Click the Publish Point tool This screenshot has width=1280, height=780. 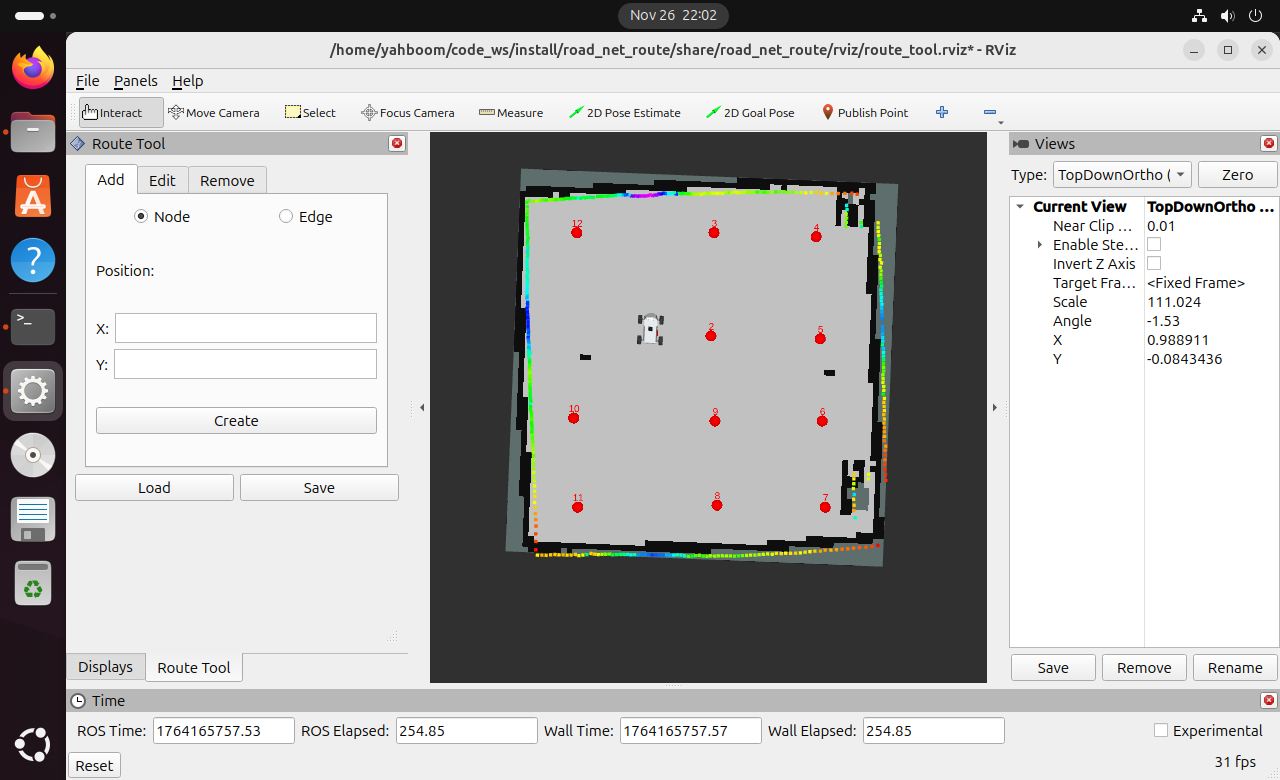tap(864, 113)
